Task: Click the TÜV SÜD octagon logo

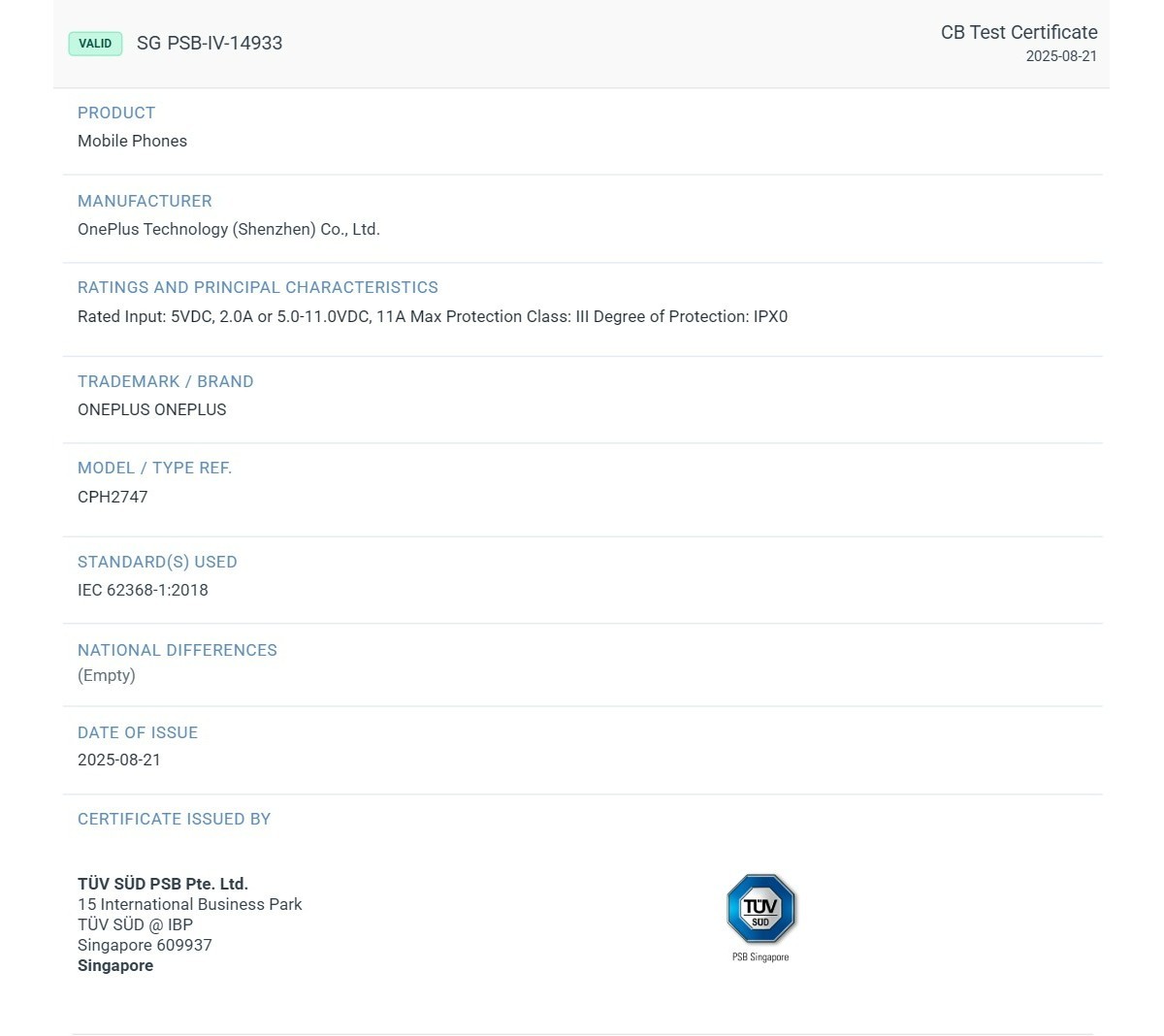Action: coord(760,909)
